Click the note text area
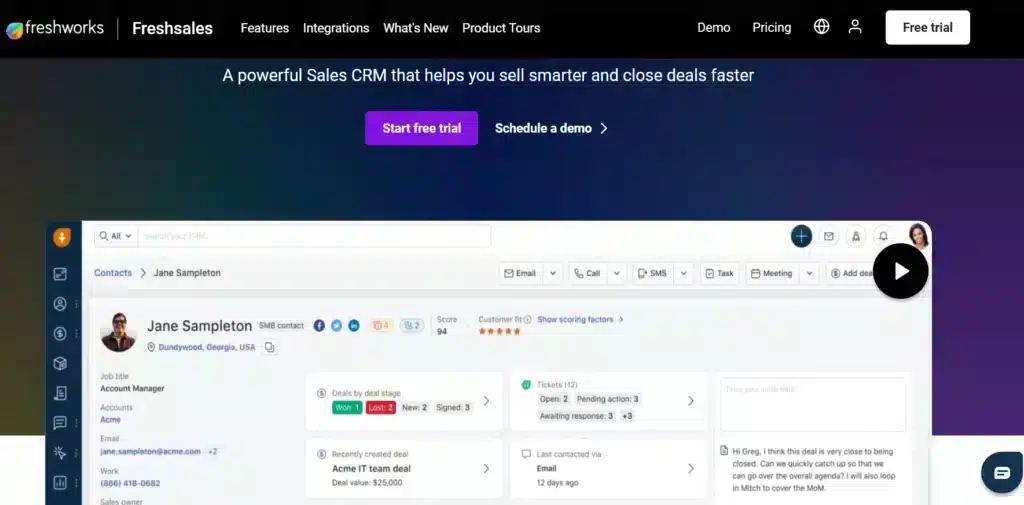The width and height of the screenshot is (1024, 505). coord(813,404)
